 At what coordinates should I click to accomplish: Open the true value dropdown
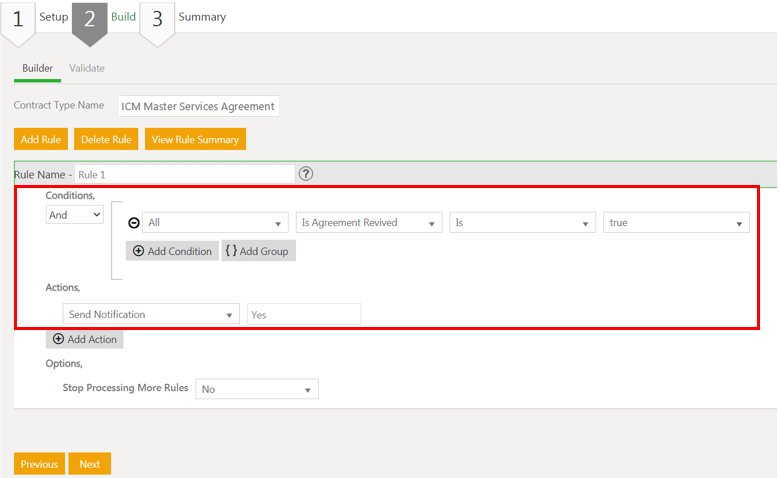(x=677, y=223)
